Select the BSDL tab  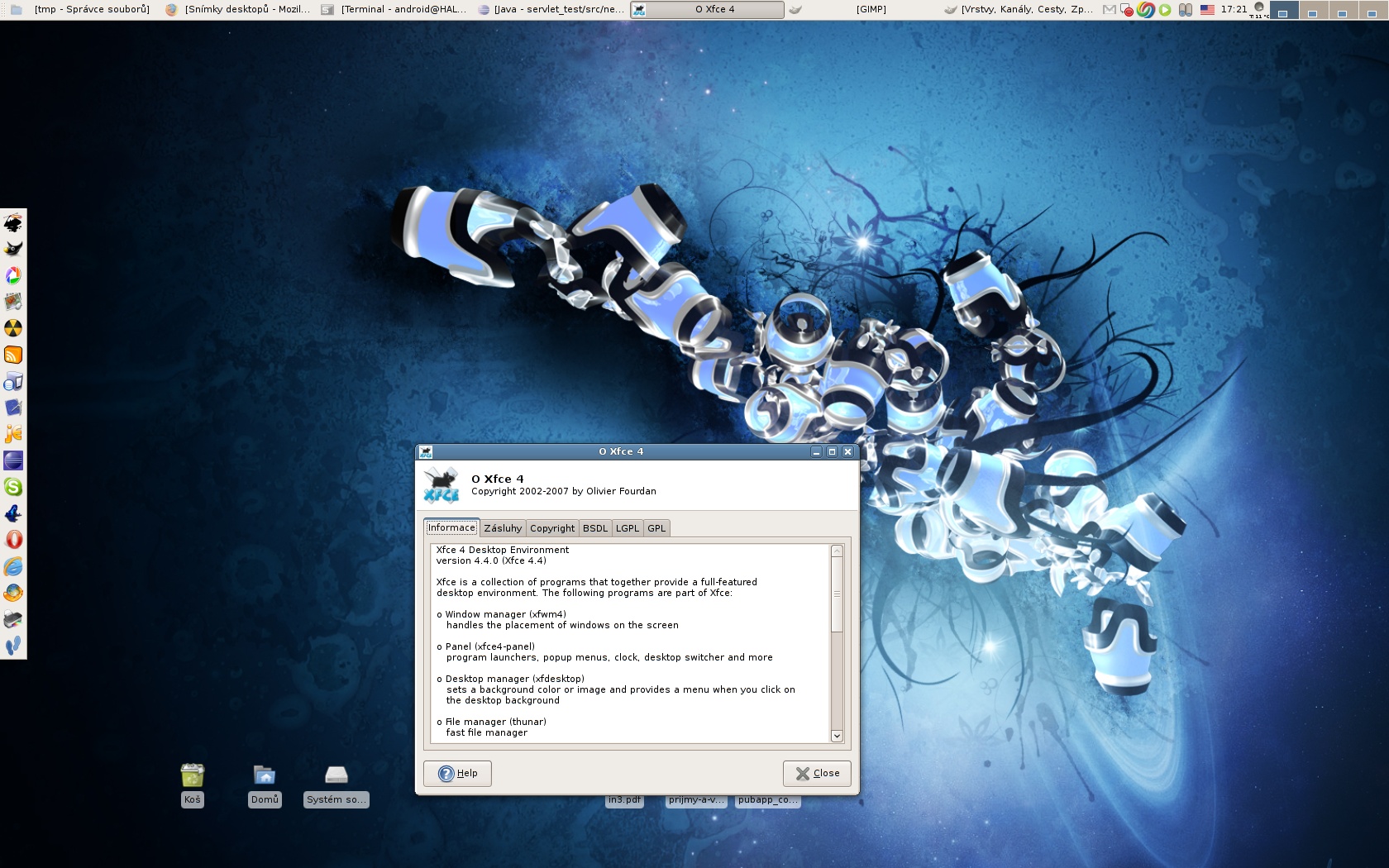point(594,528)
